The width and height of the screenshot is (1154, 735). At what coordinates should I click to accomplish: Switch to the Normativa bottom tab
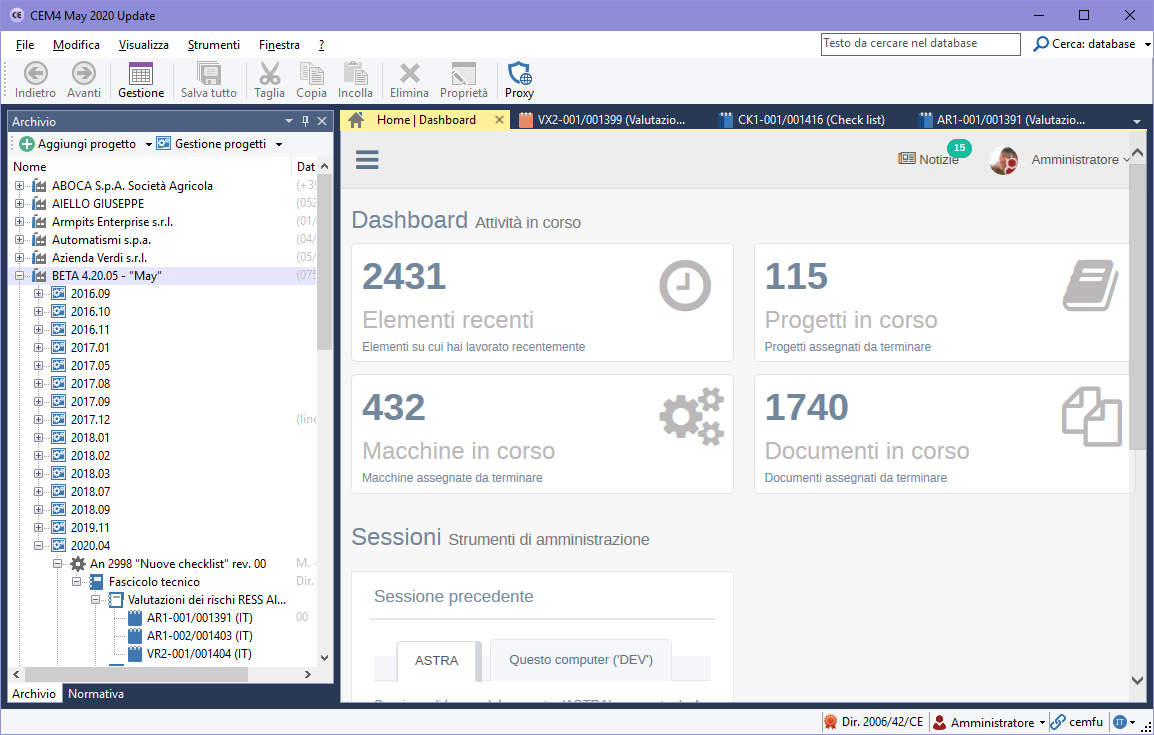tap(96, 693)
